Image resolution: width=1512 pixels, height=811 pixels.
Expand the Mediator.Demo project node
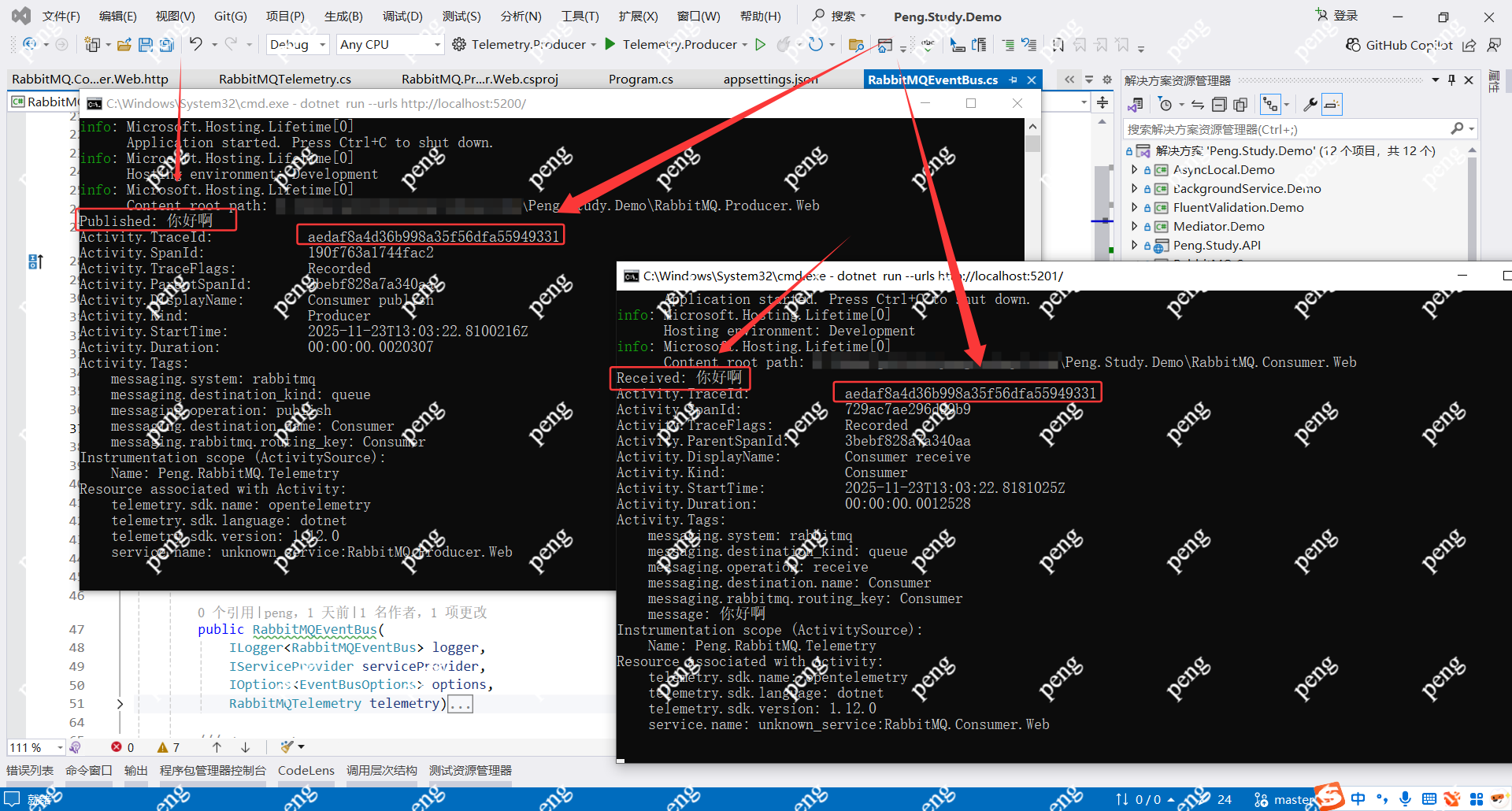(1134, 226)
